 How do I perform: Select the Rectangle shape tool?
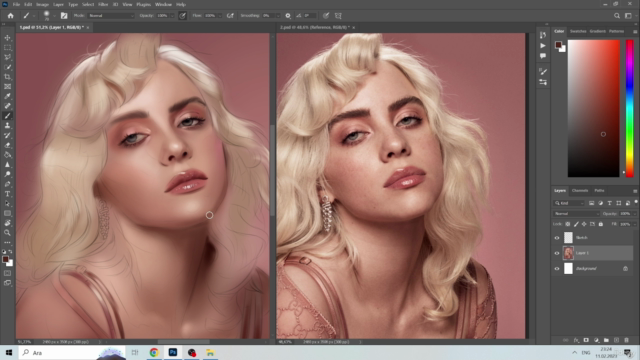click(7, 213)
